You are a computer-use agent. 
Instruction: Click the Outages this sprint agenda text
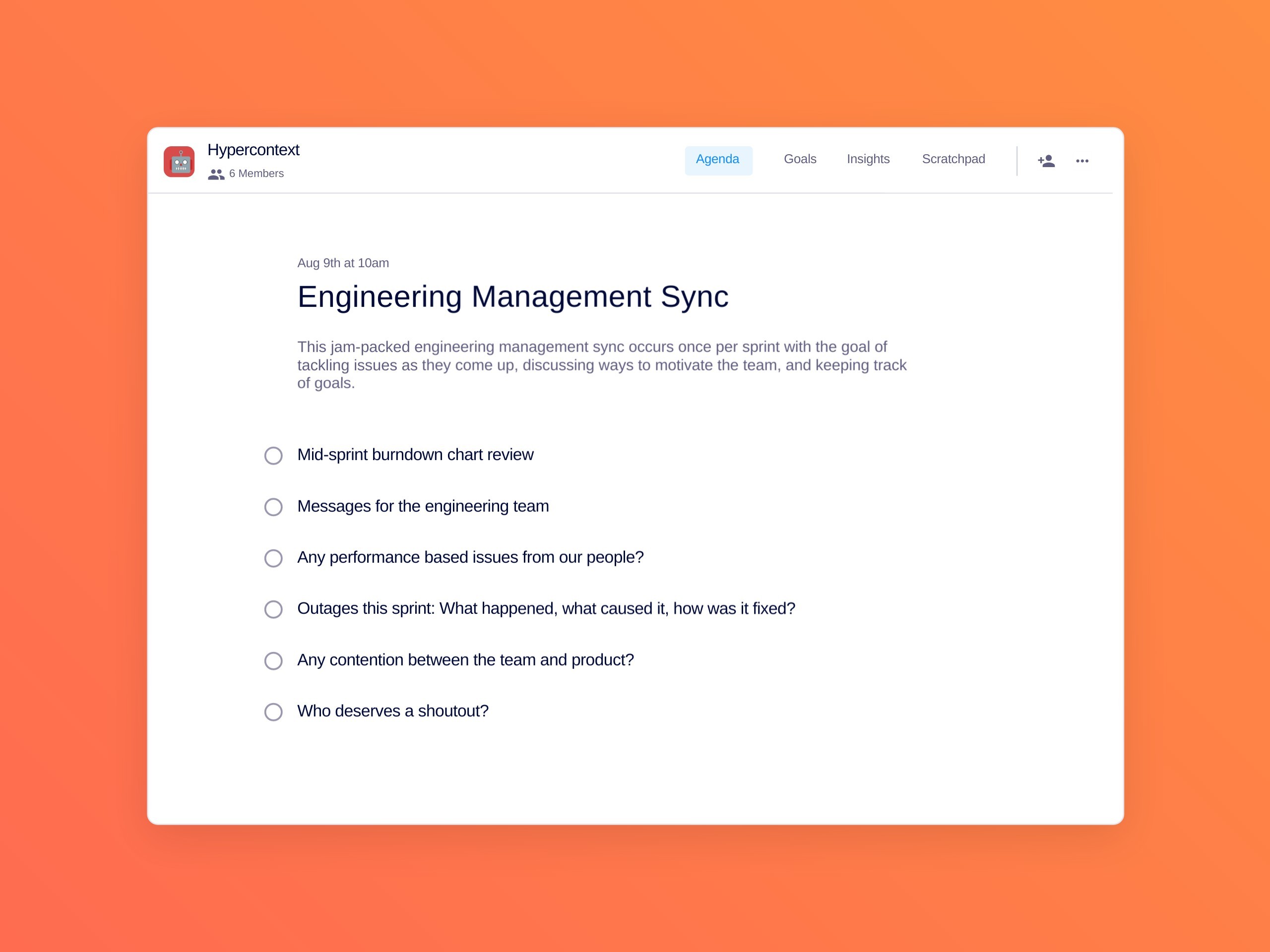click(x=546, y=608)
